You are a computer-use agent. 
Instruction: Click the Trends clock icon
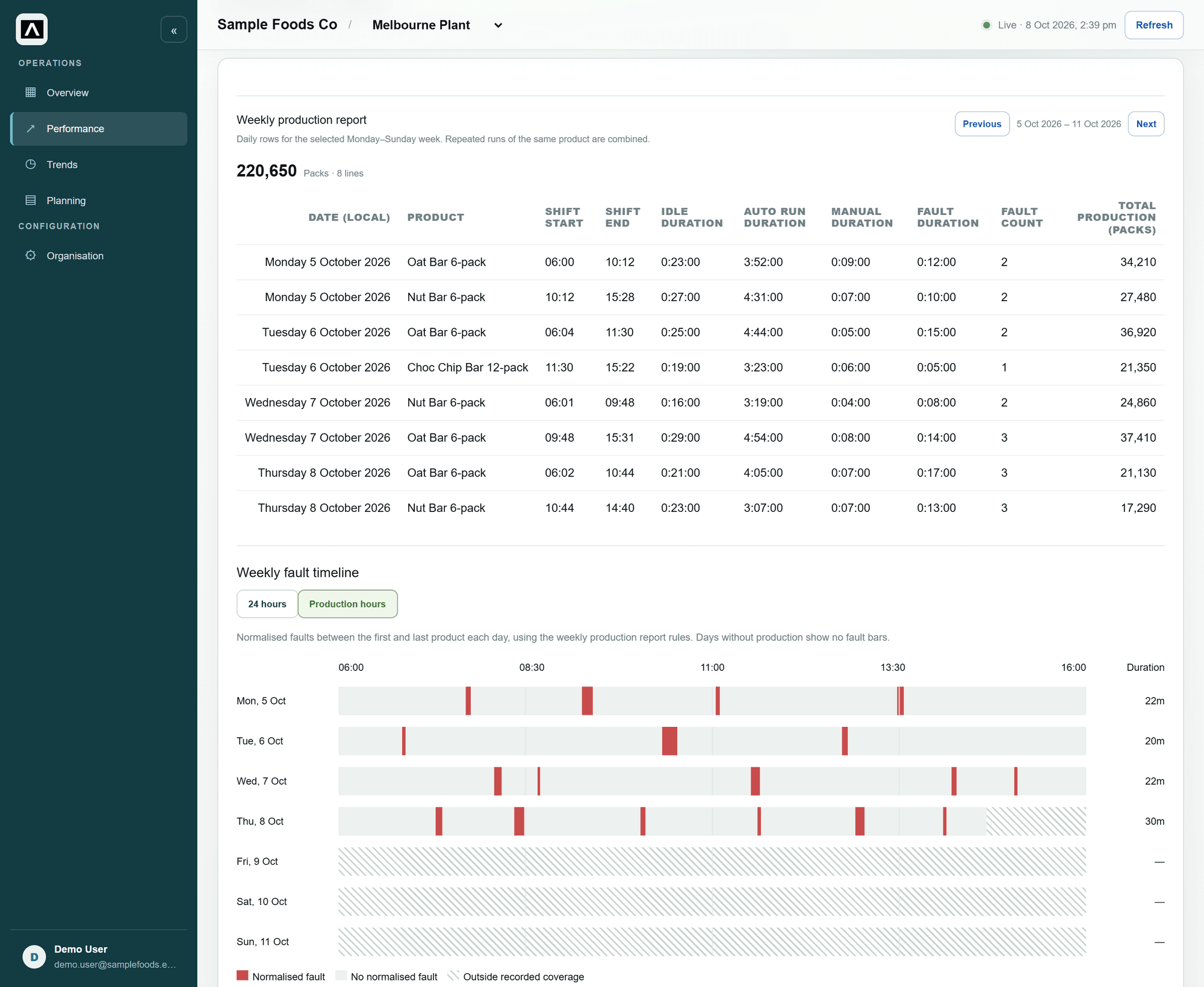(31, 164)
